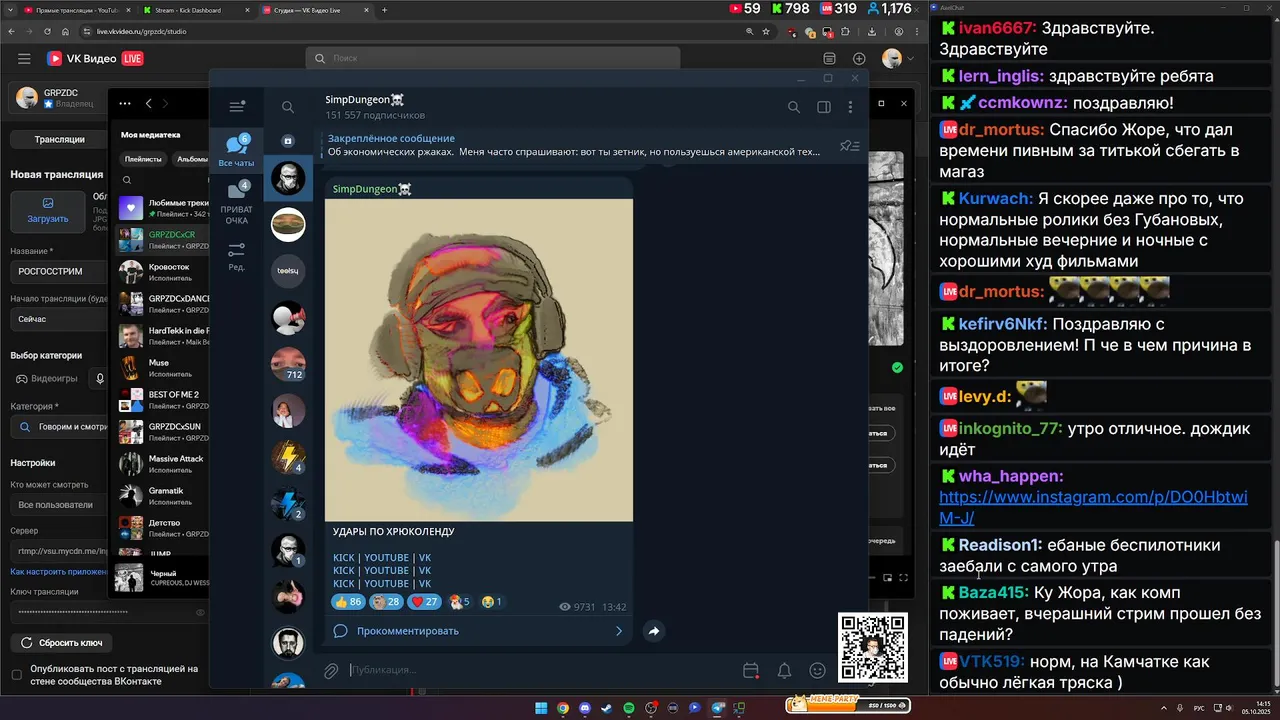
Task: Open the browser tab search dropdown arrow
Action: (x=11, y=9)
